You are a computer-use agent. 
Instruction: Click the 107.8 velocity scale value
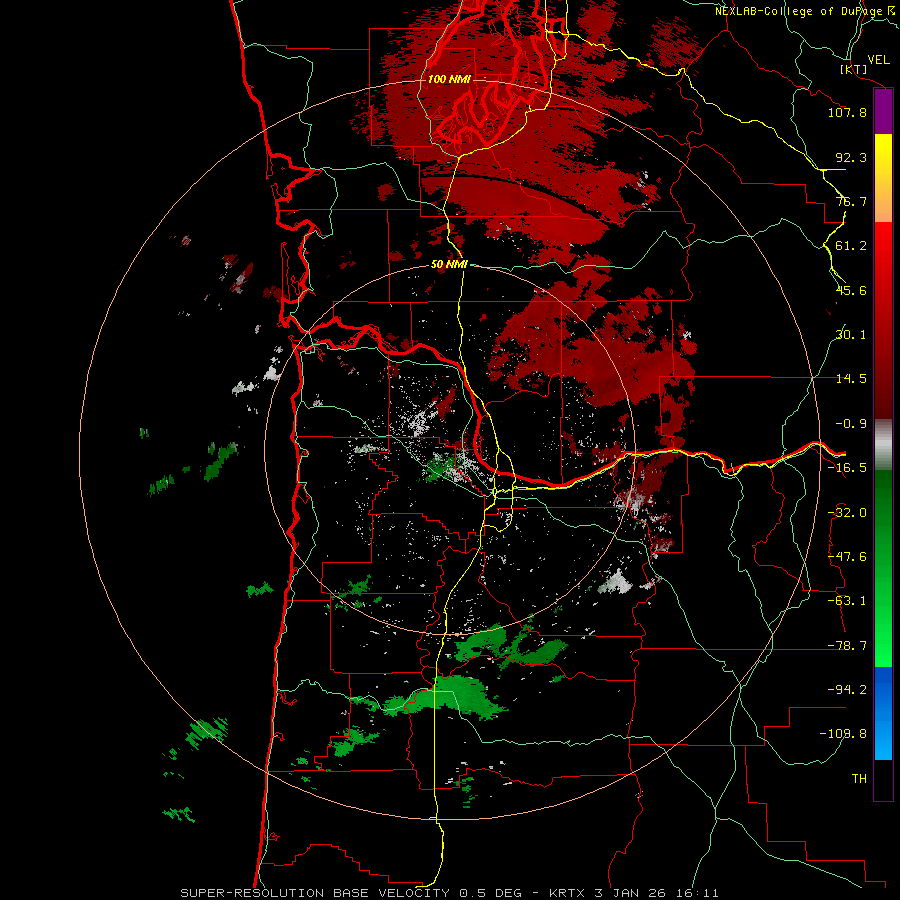847,112
